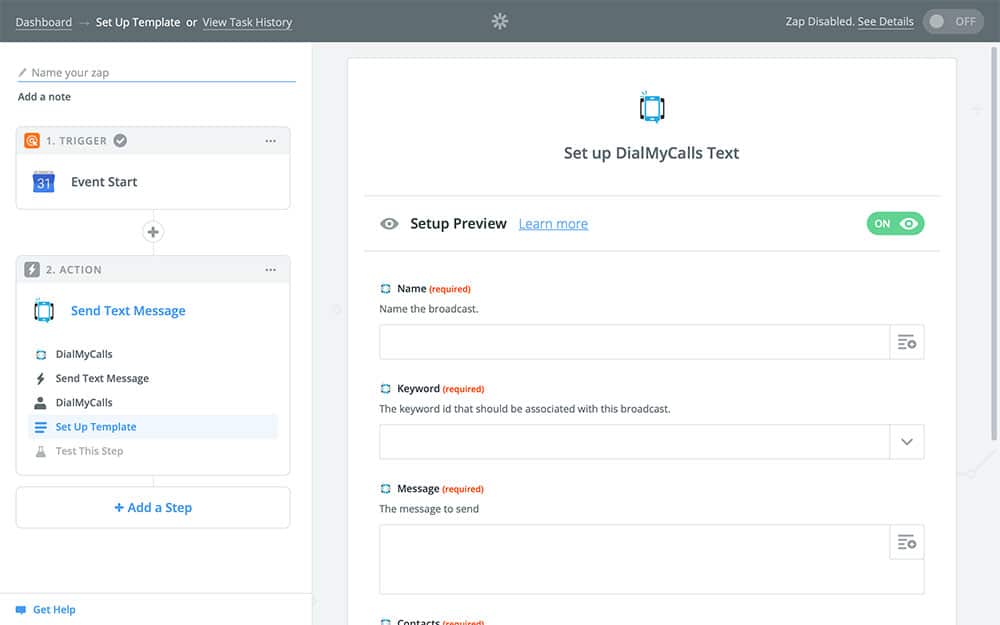
Task: Click the insert field icon for Name
Action: click(x=907, y=342)
